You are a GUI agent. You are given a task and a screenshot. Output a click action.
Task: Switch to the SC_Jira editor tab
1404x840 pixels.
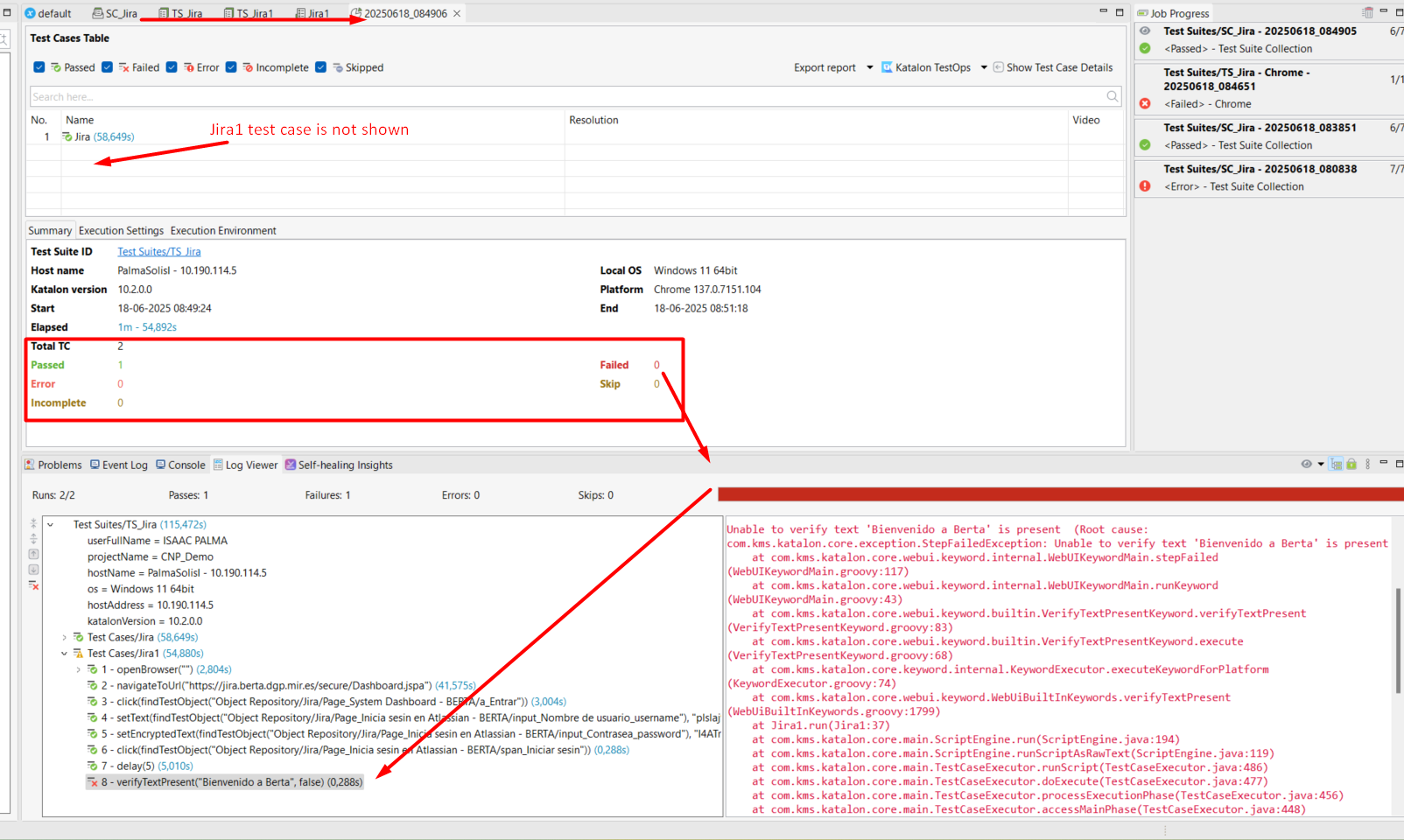pos(115,13)
